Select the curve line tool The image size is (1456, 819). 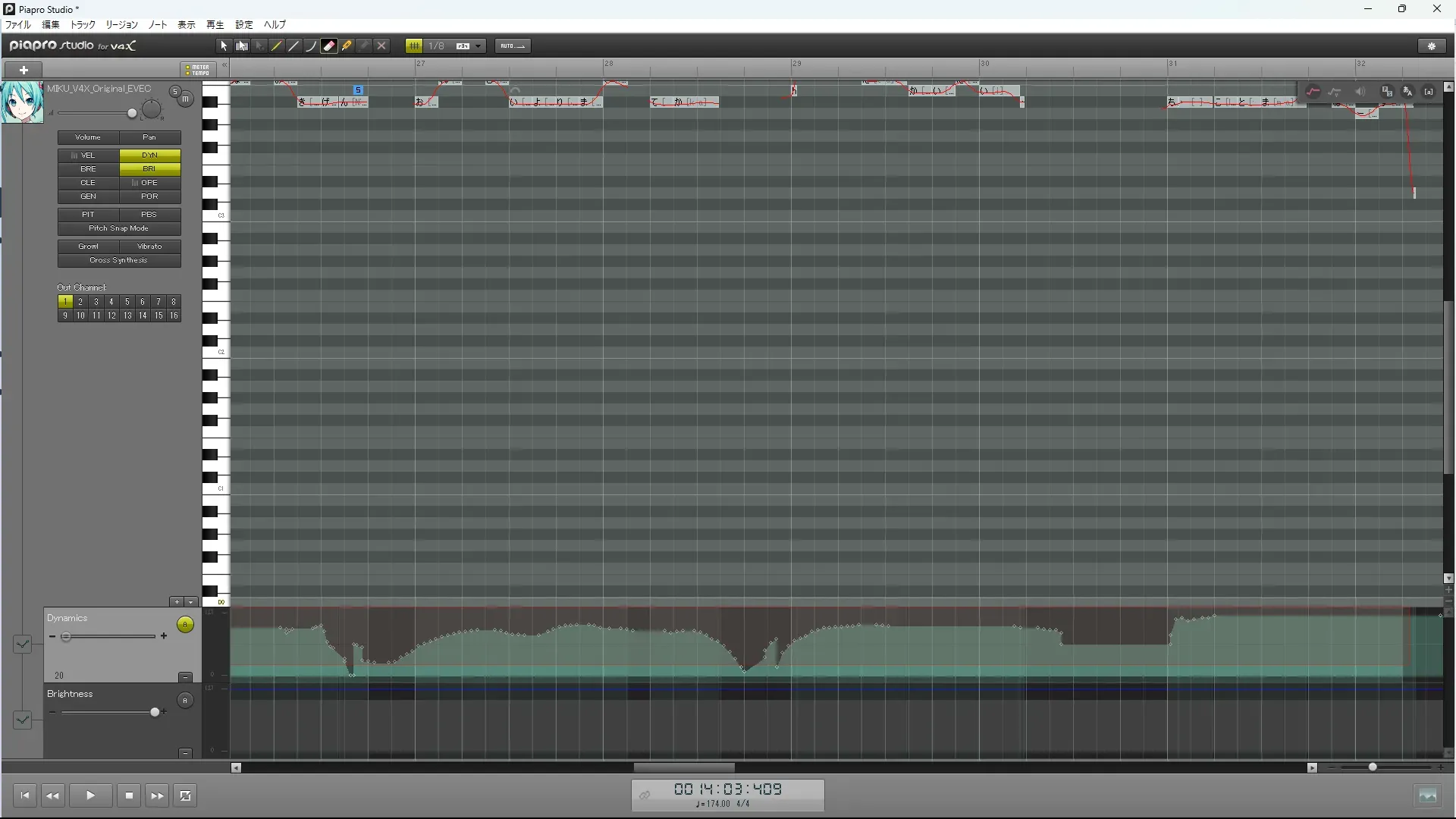point(311,46)
